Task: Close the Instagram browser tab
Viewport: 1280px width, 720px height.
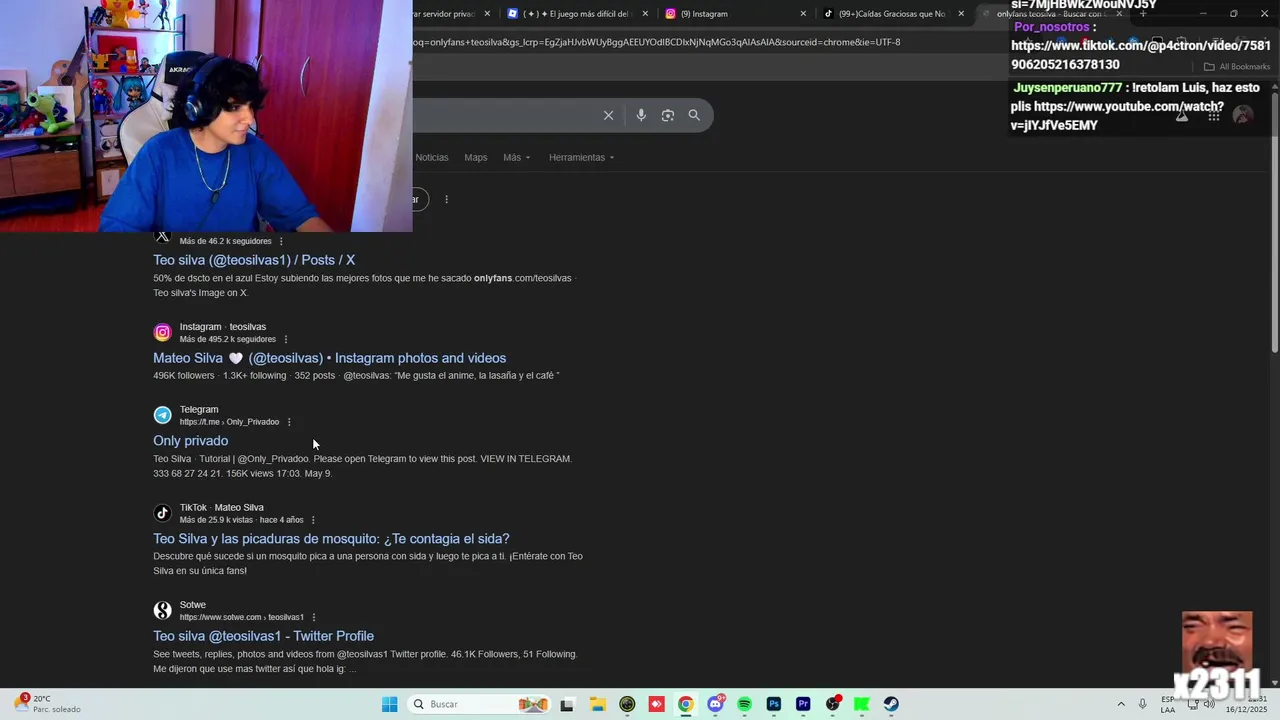Action: (x=803, y=14)
